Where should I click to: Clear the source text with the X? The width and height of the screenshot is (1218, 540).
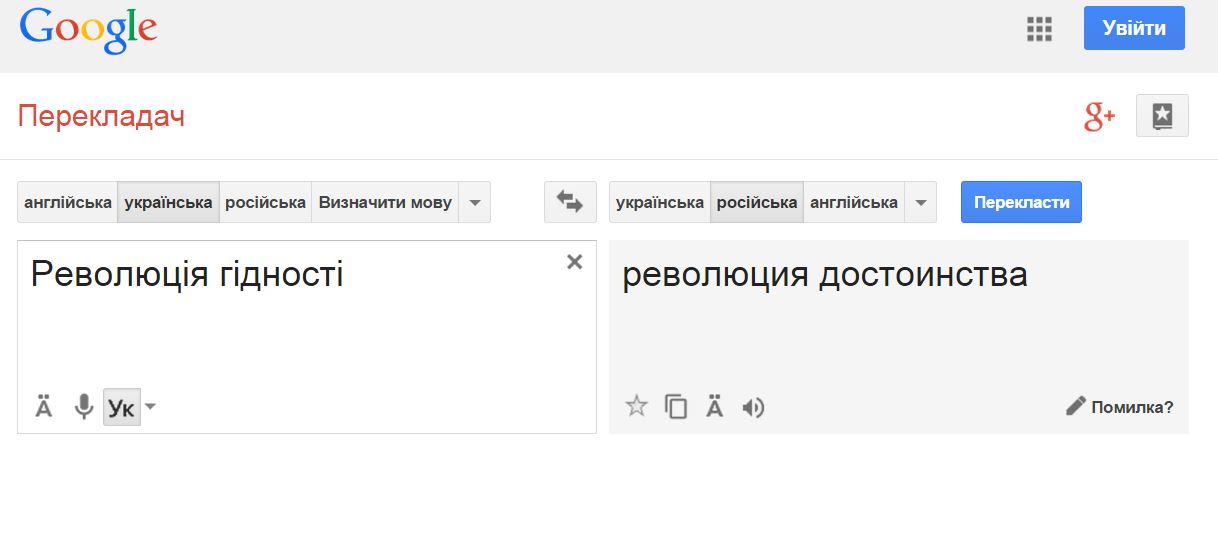click(574, 262)
